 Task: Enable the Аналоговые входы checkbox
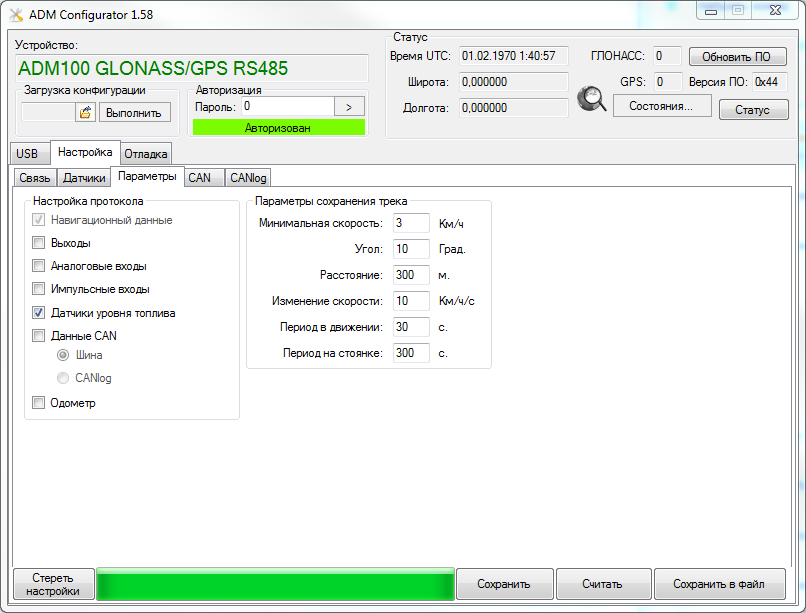coord(39,266)
